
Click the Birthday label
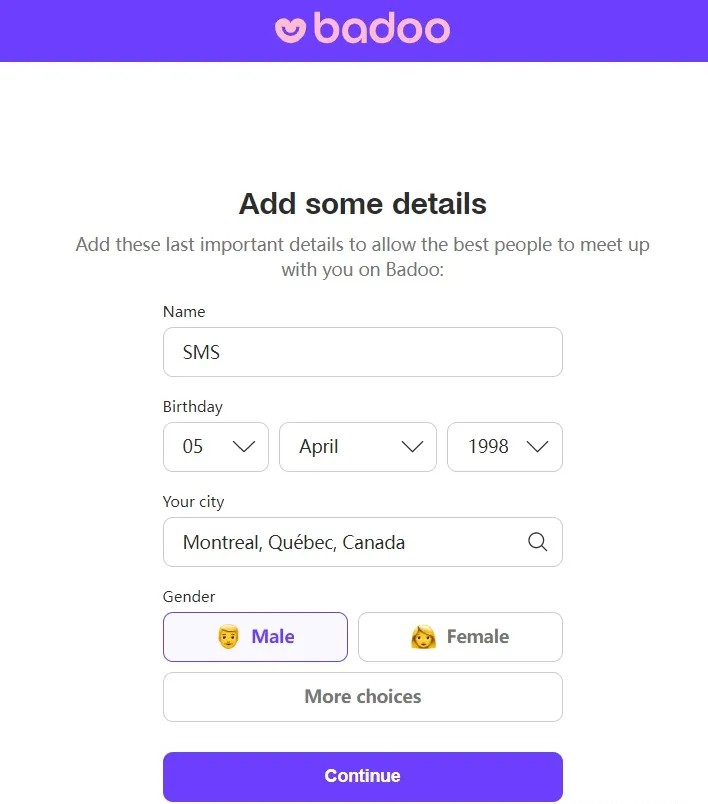[x=193, y=407]
